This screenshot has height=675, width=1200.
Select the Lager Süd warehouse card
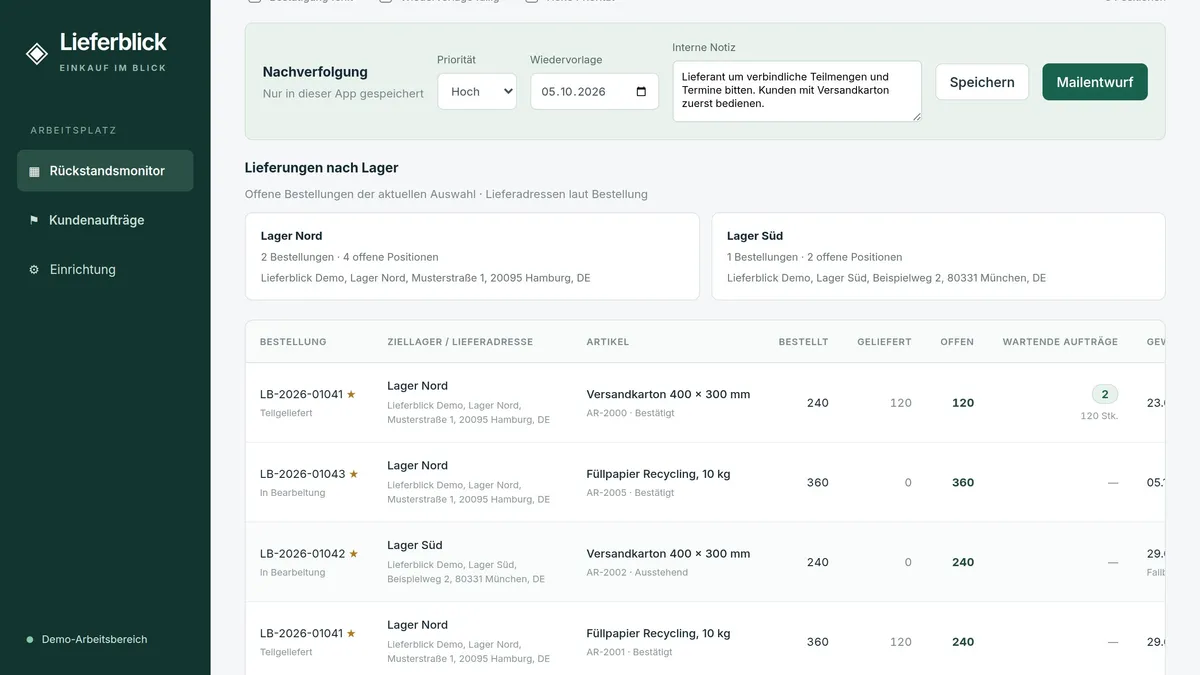click(938, 256)
